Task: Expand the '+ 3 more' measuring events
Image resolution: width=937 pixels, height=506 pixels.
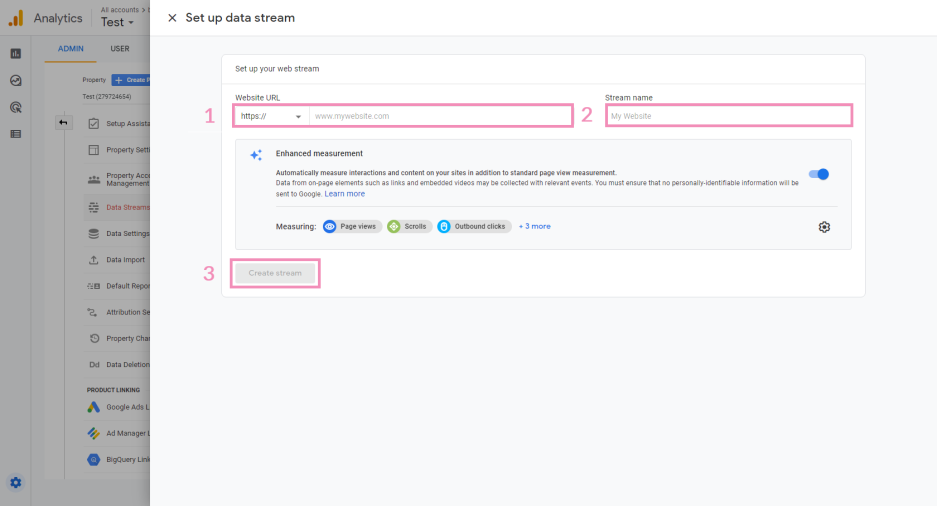Action: [x=534, y=226]
